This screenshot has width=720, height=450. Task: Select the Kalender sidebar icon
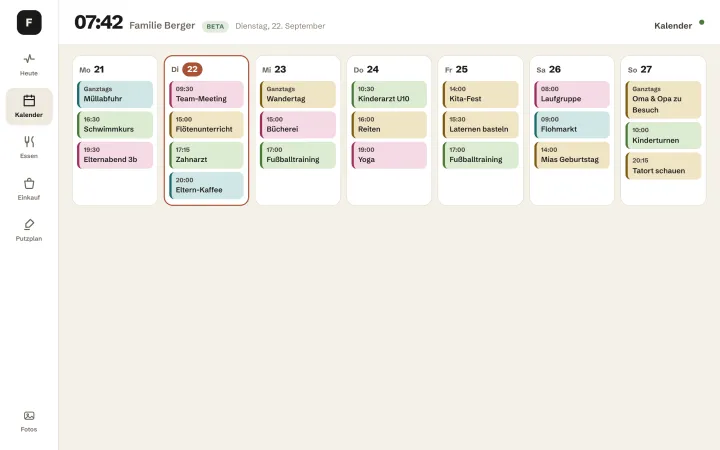click(x=29, y=101)
